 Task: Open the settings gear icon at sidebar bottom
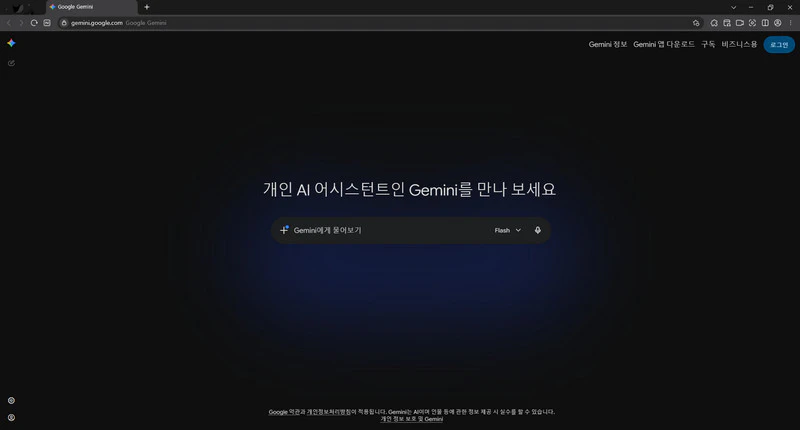pos(11,401)
